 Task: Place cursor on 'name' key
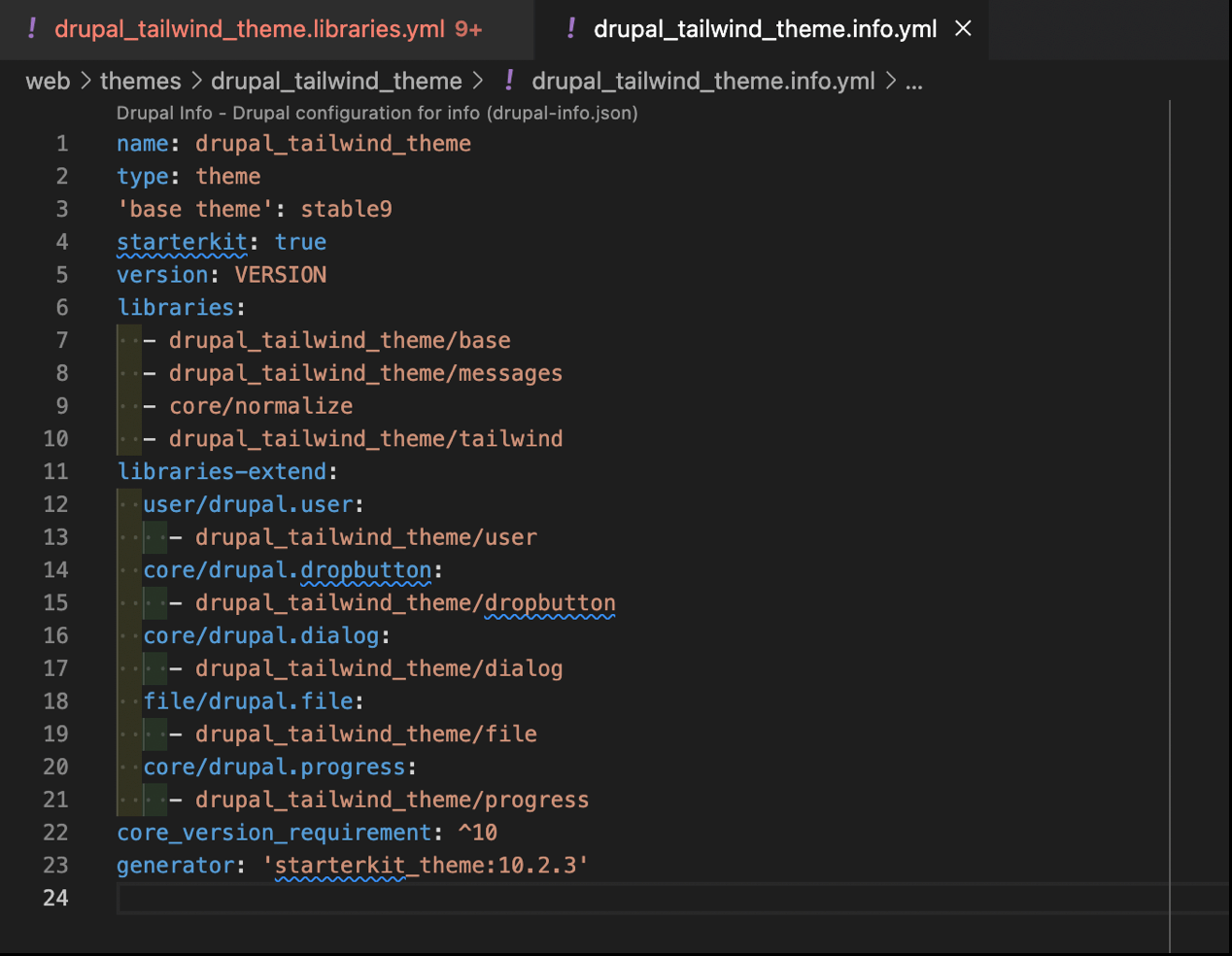pyautogui.click(x=143, y=144)
